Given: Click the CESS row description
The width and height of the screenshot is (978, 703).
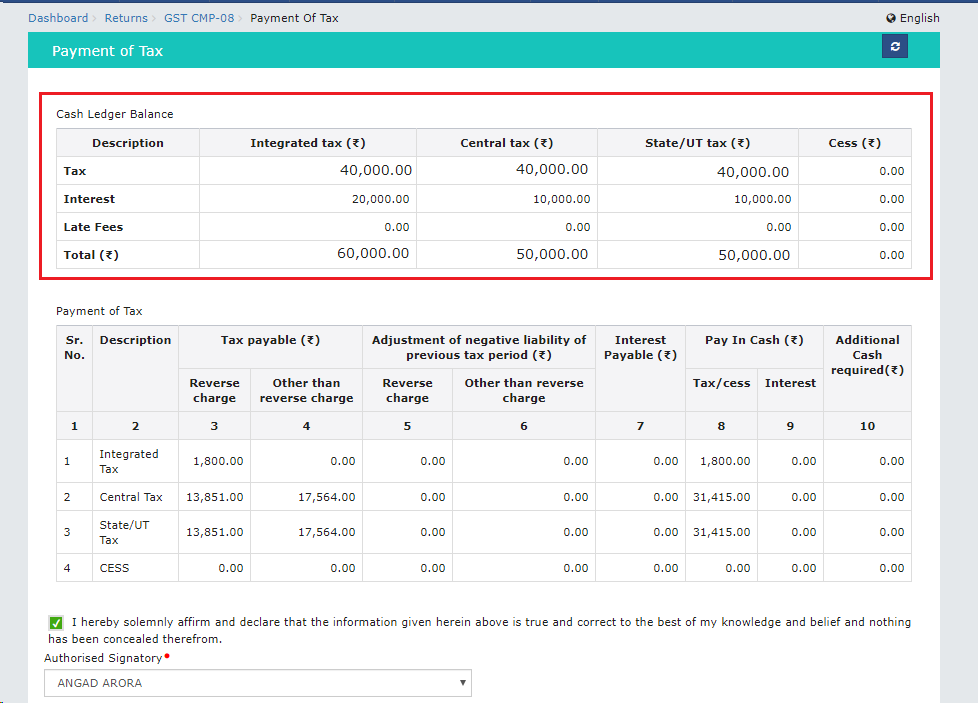Looking at the screenshot, I should click(114, 568).
